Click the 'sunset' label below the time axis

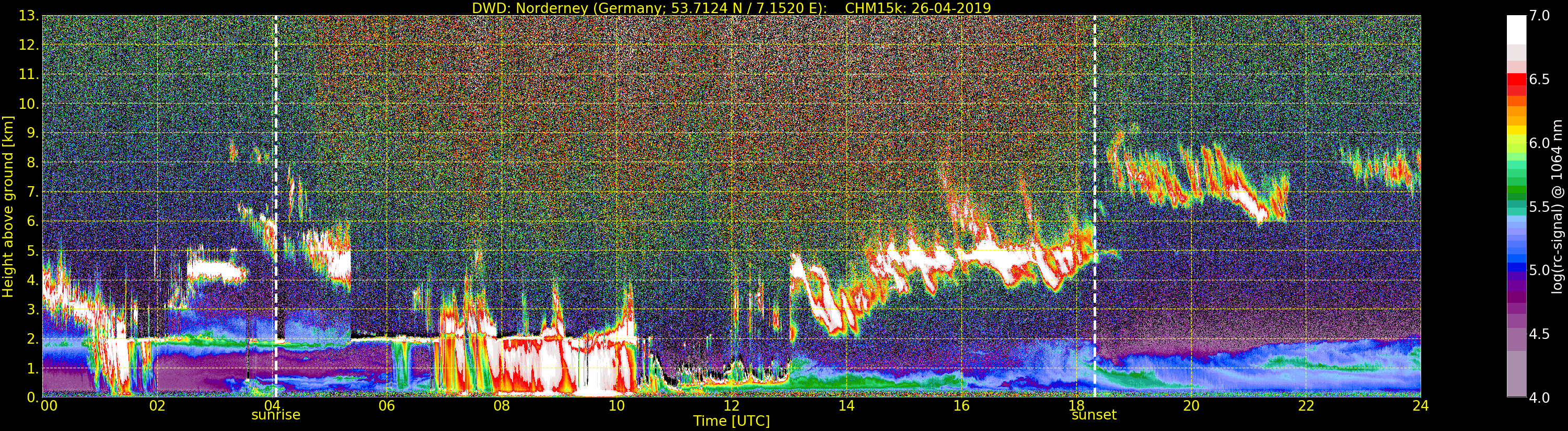pyautogui.click(x=1094, y=415)
